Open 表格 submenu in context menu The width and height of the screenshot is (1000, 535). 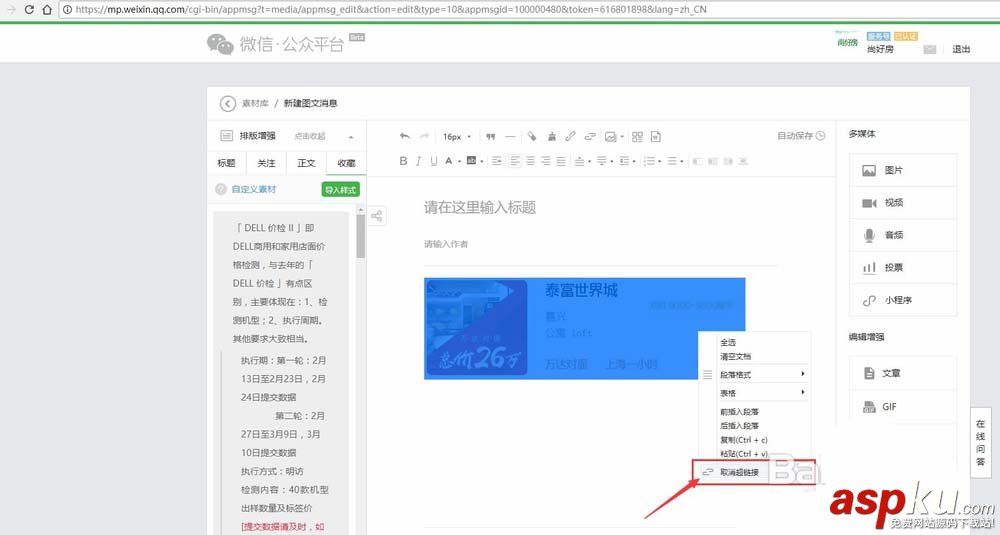point(762,393)
